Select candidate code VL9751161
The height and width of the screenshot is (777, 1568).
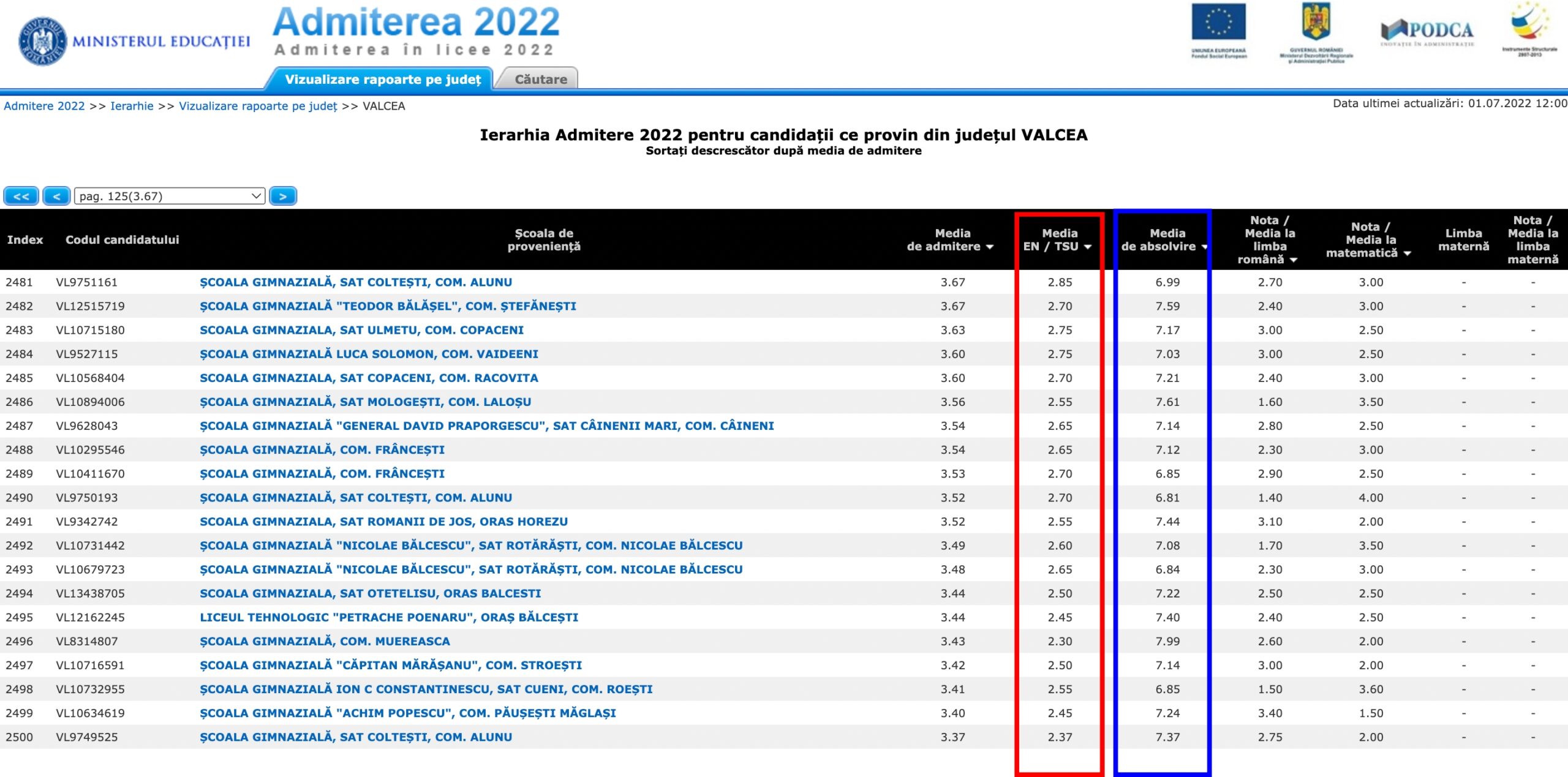86,282
